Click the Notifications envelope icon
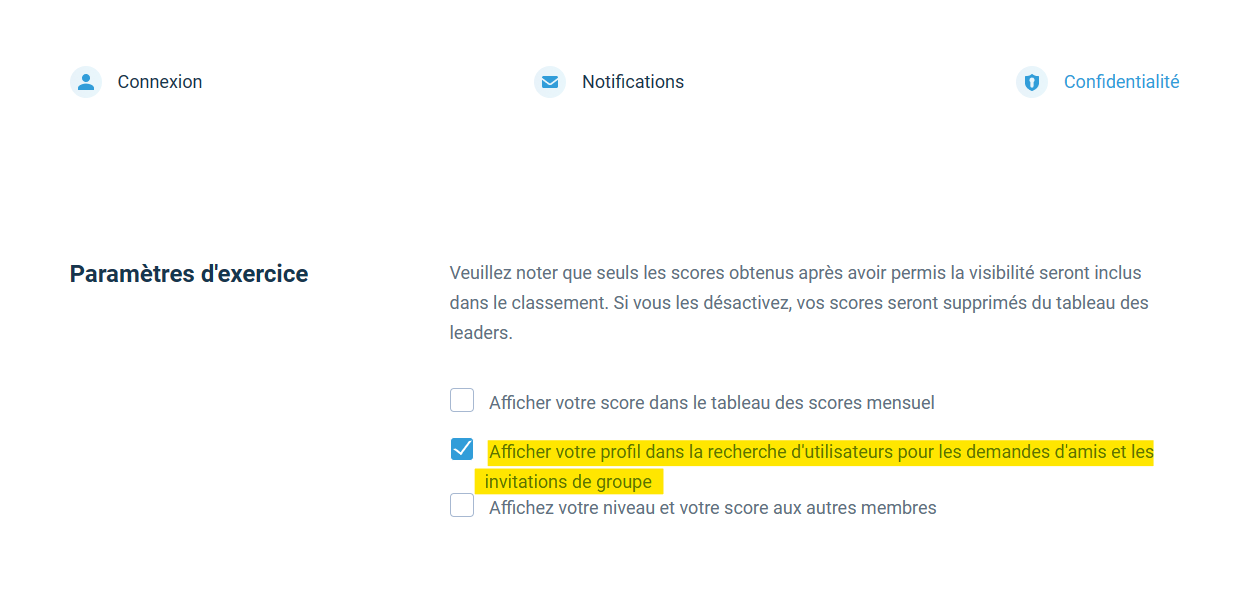The image size is (1235, 591). coord(550,82)
